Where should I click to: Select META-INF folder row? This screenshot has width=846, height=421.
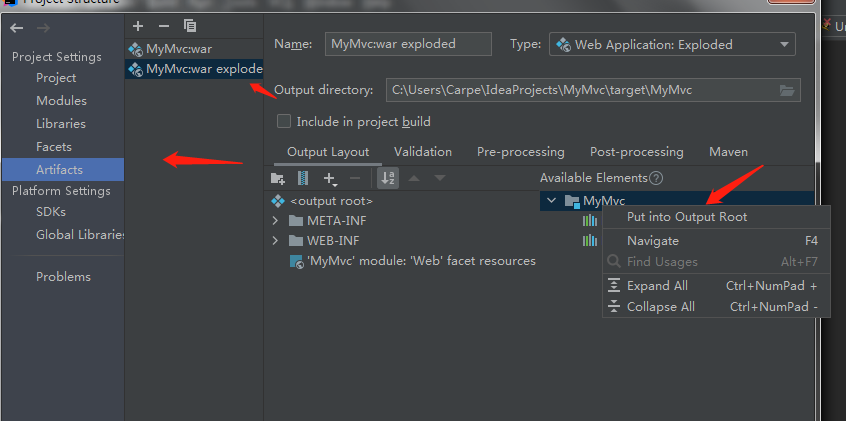[328, 221]
